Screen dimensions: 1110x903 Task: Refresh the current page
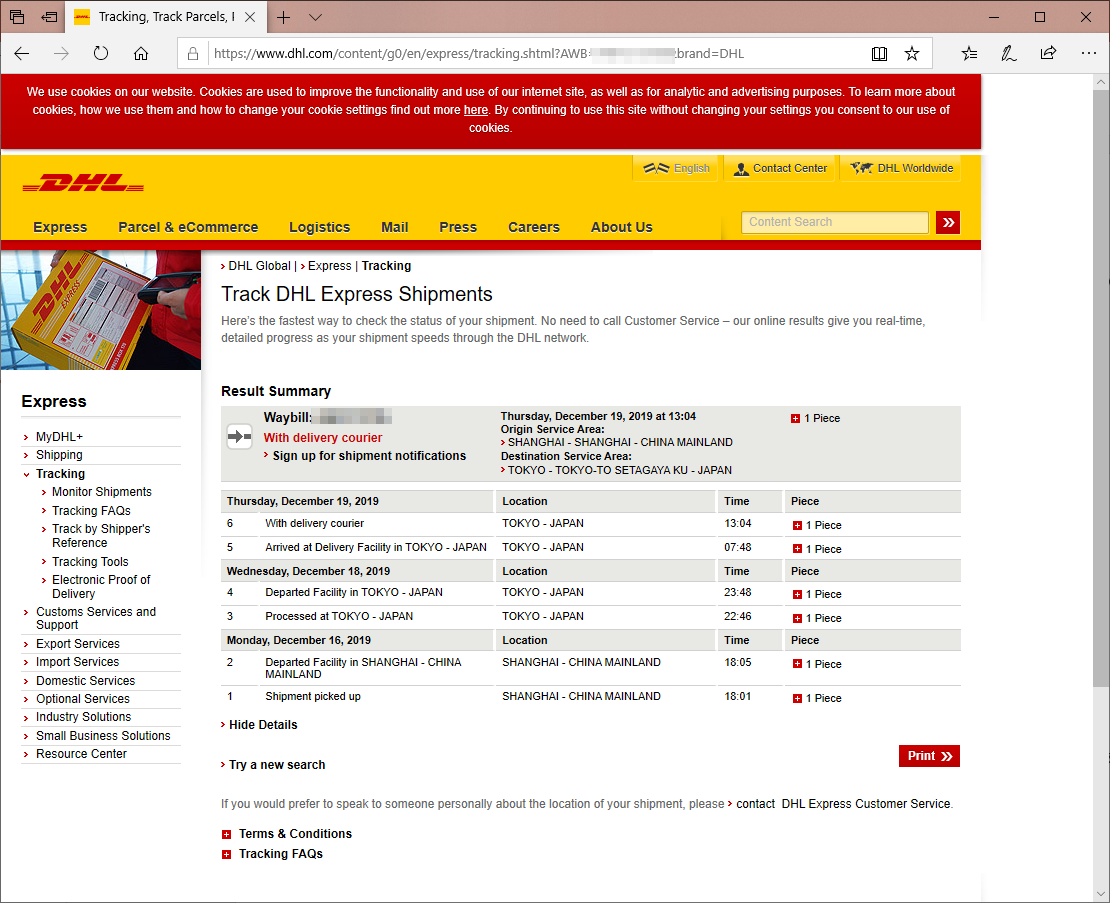101,53
